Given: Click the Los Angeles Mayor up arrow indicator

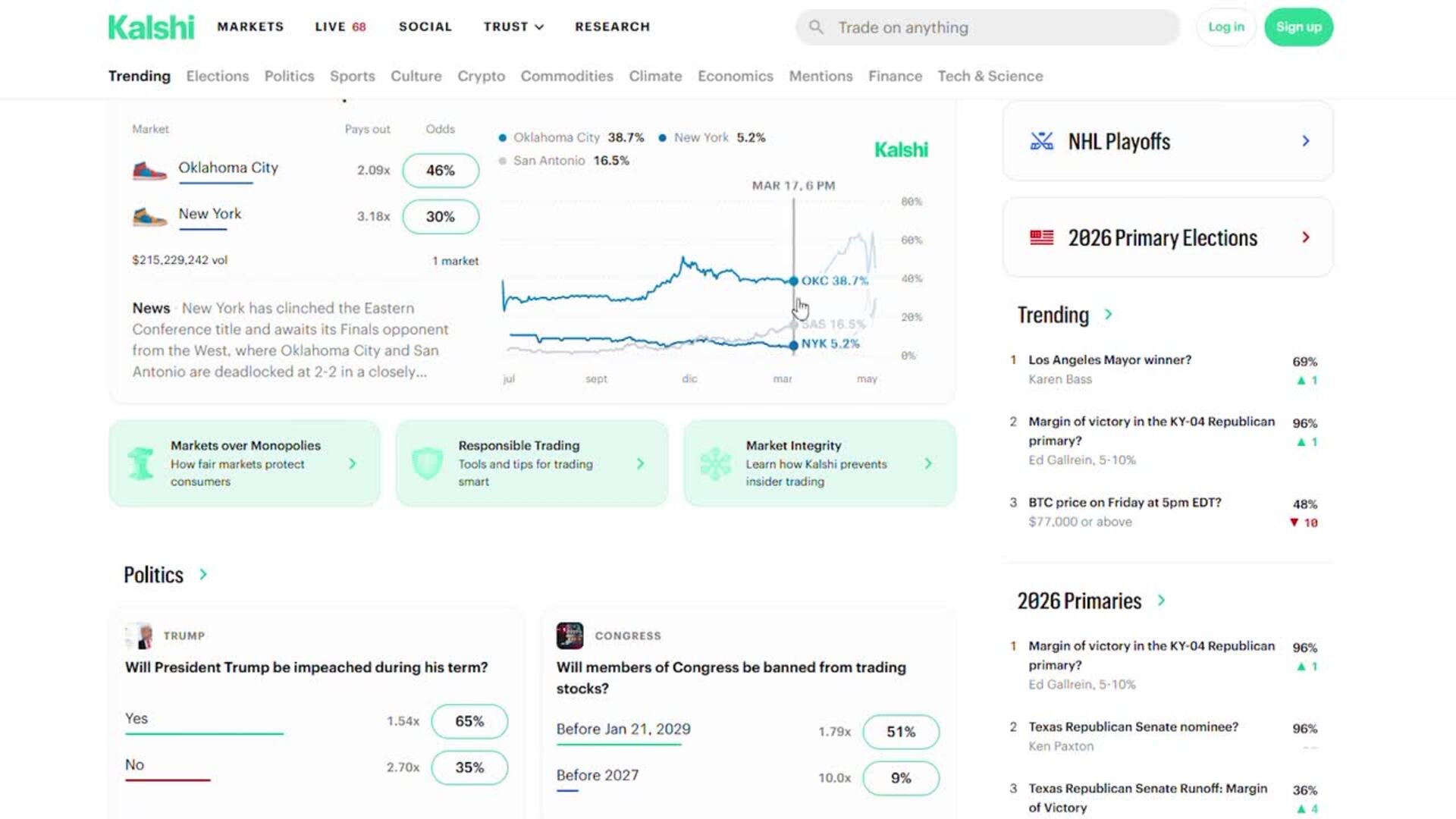Looking at the screenshot, I should 1301,381.
